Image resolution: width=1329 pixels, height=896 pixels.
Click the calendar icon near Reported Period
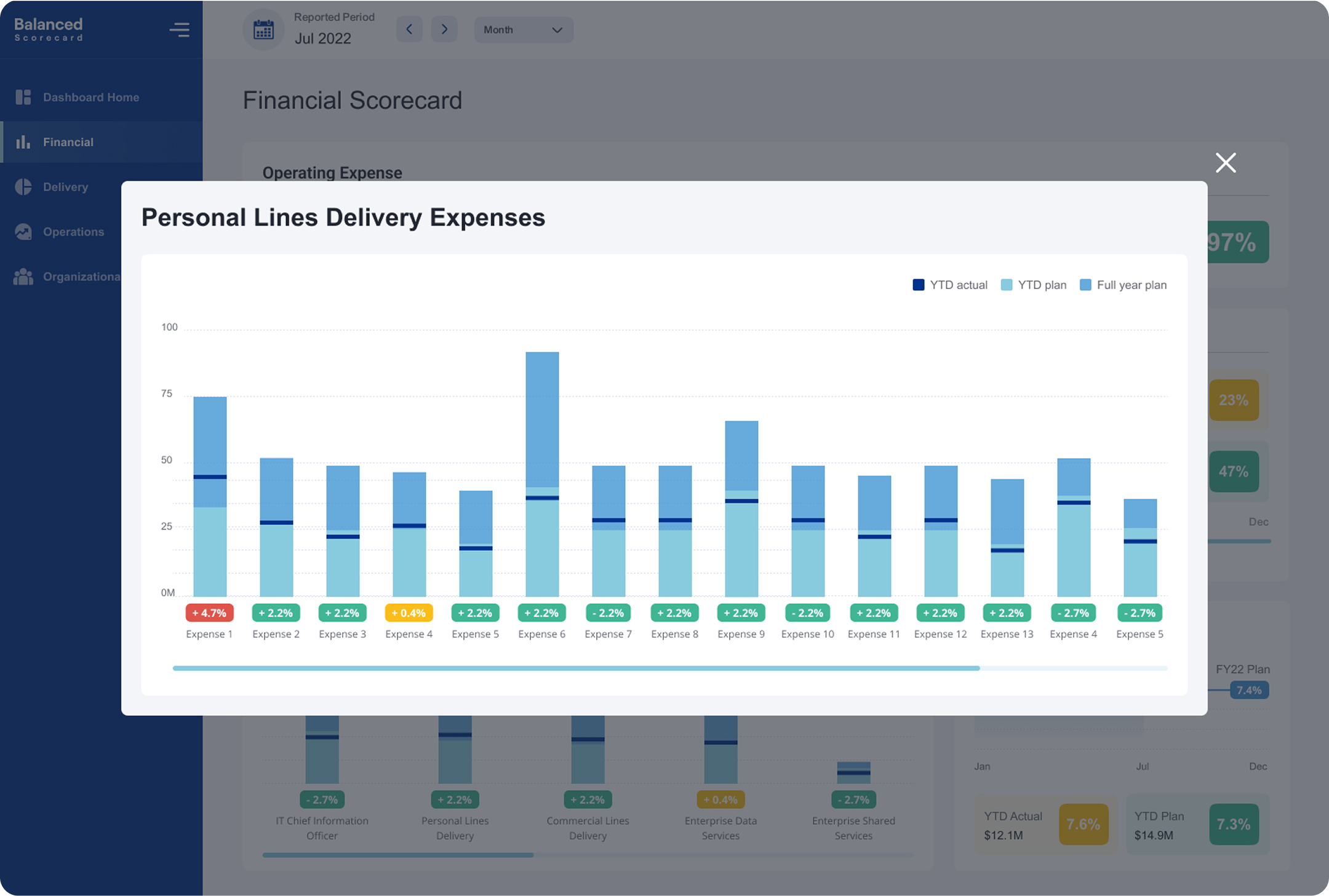[x=263, y=29]
